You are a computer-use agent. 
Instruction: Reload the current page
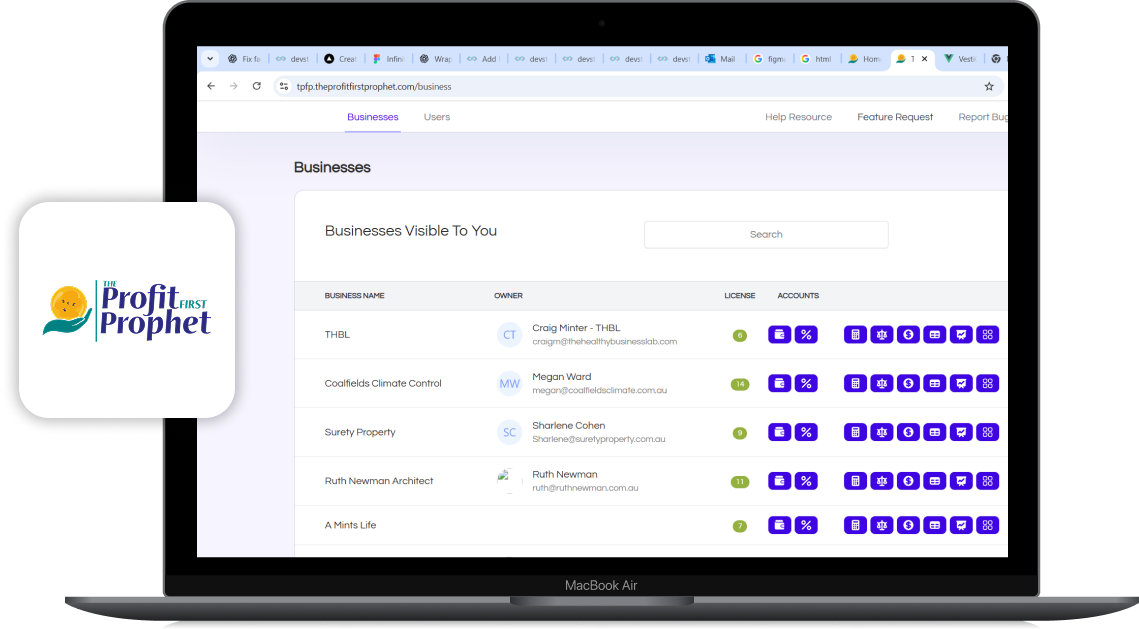pyautogui.click(x=256, y=86)
